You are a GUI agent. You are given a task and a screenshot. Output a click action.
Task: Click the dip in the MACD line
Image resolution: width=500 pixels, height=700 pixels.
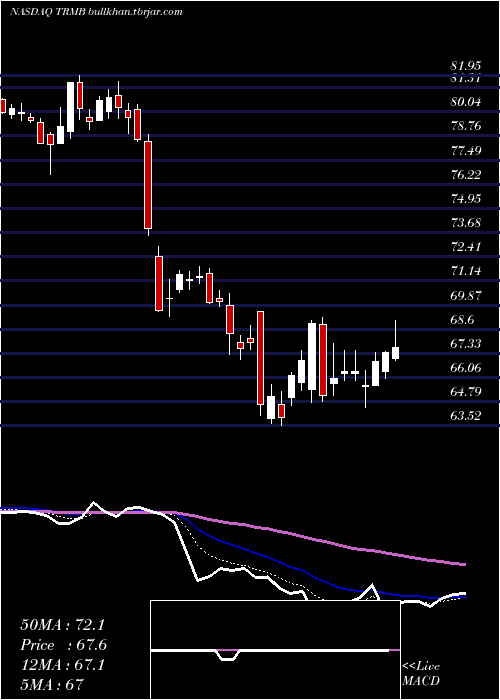(228, 656)
